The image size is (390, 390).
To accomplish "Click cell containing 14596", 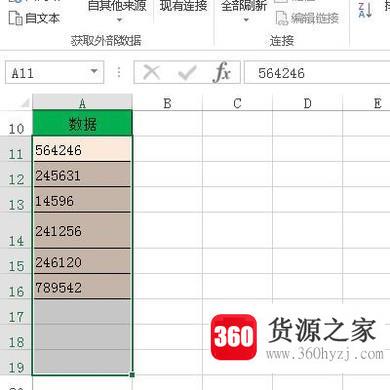I will pos(82,200).
